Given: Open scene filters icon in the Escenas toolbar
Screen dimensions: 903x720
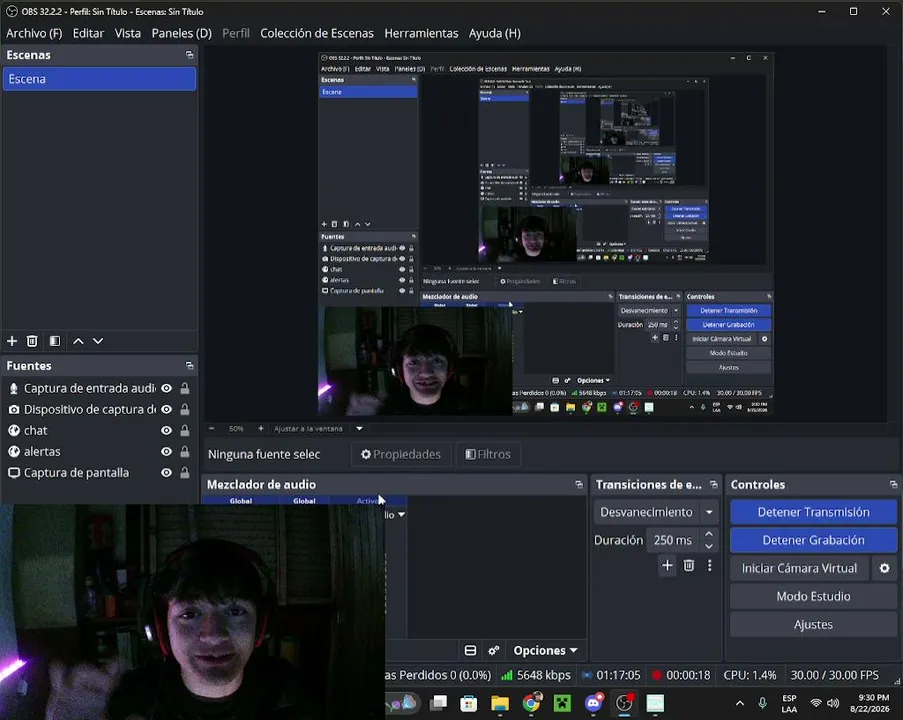Looking at the screenshot, I should point(55,341).
